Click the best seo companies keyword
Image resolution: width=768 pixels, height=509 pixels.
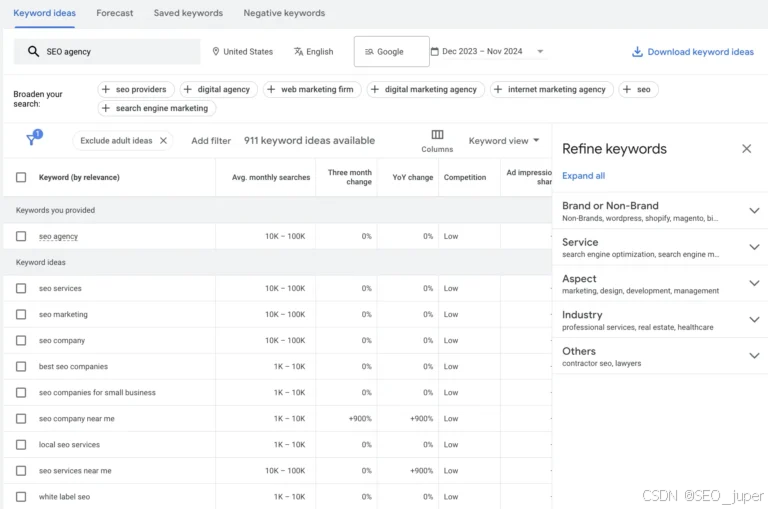pos(73,366)
